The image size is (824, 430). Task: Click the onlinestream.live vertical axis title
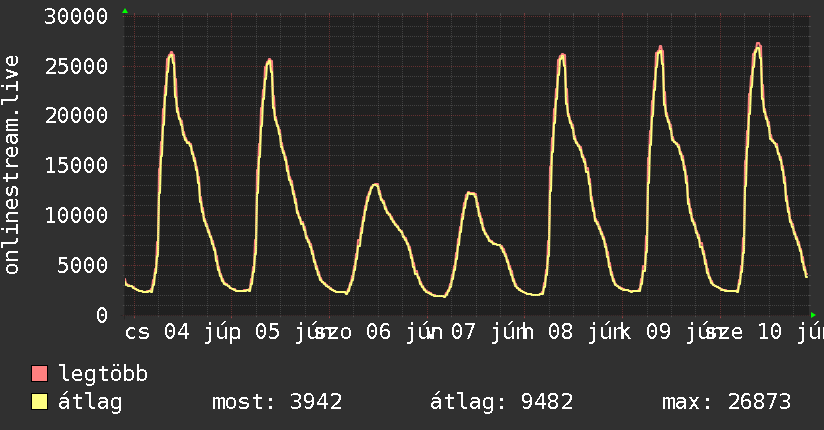pos(12,165)
